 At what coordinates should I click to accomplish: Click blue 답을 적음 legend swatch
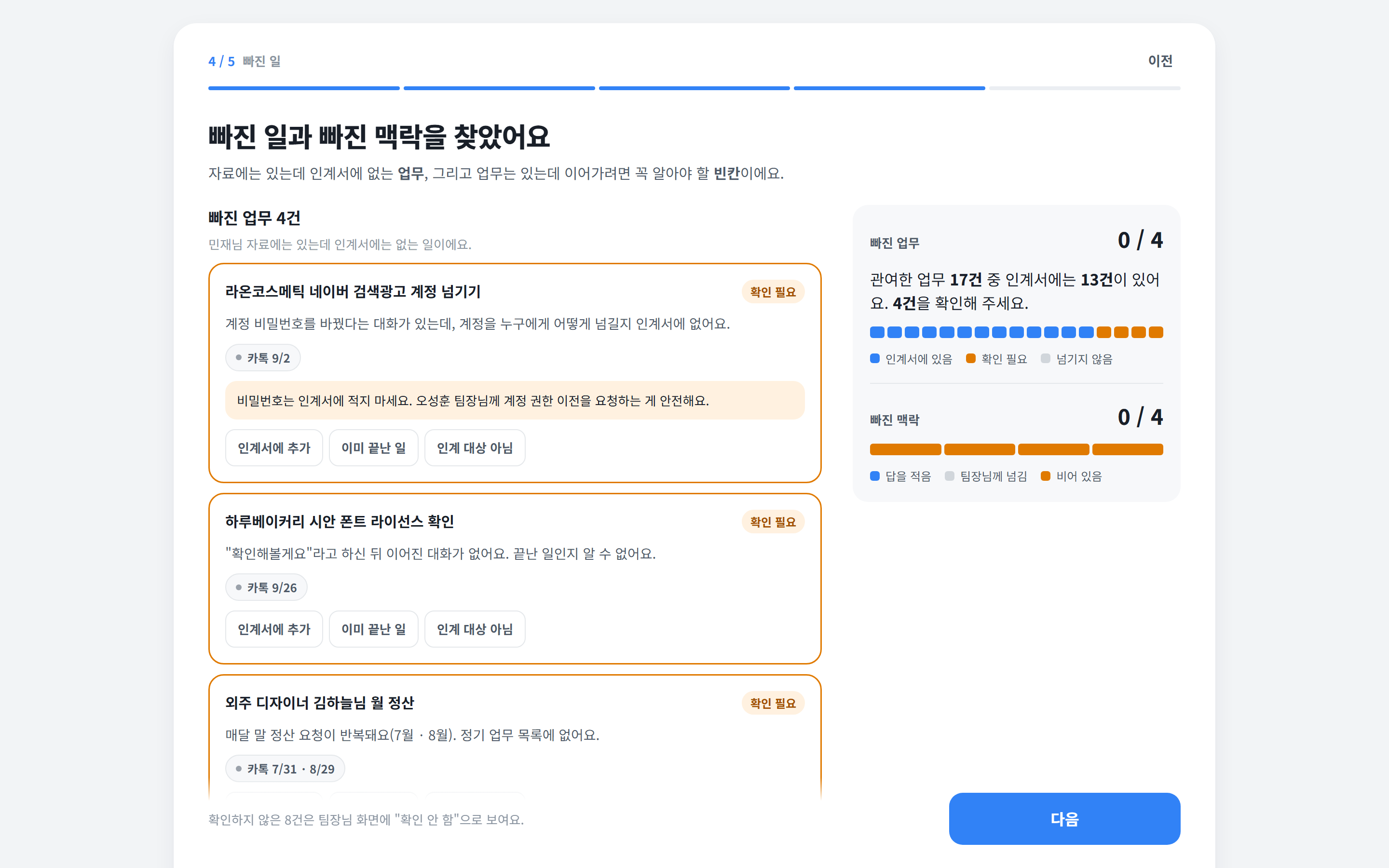click(875, 476)
